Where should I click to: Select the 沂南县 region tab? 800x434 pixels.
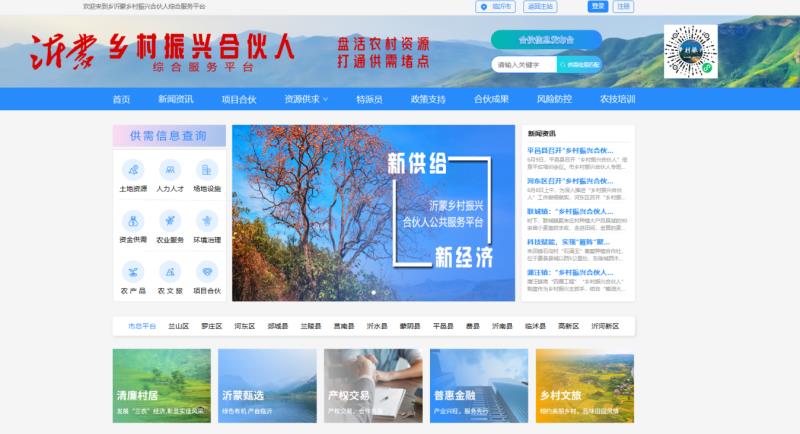(x=502, y=326)
